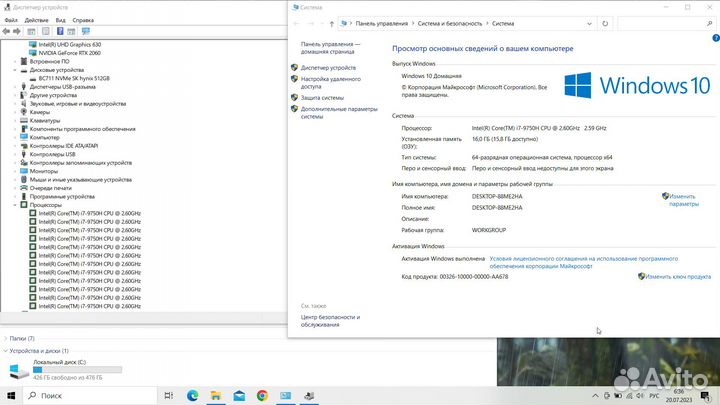Image resolution: width=720 pixels, height=405 pixels.
Task: Click the scan for hardware changes monitor icon
Action: pos(86,31)
